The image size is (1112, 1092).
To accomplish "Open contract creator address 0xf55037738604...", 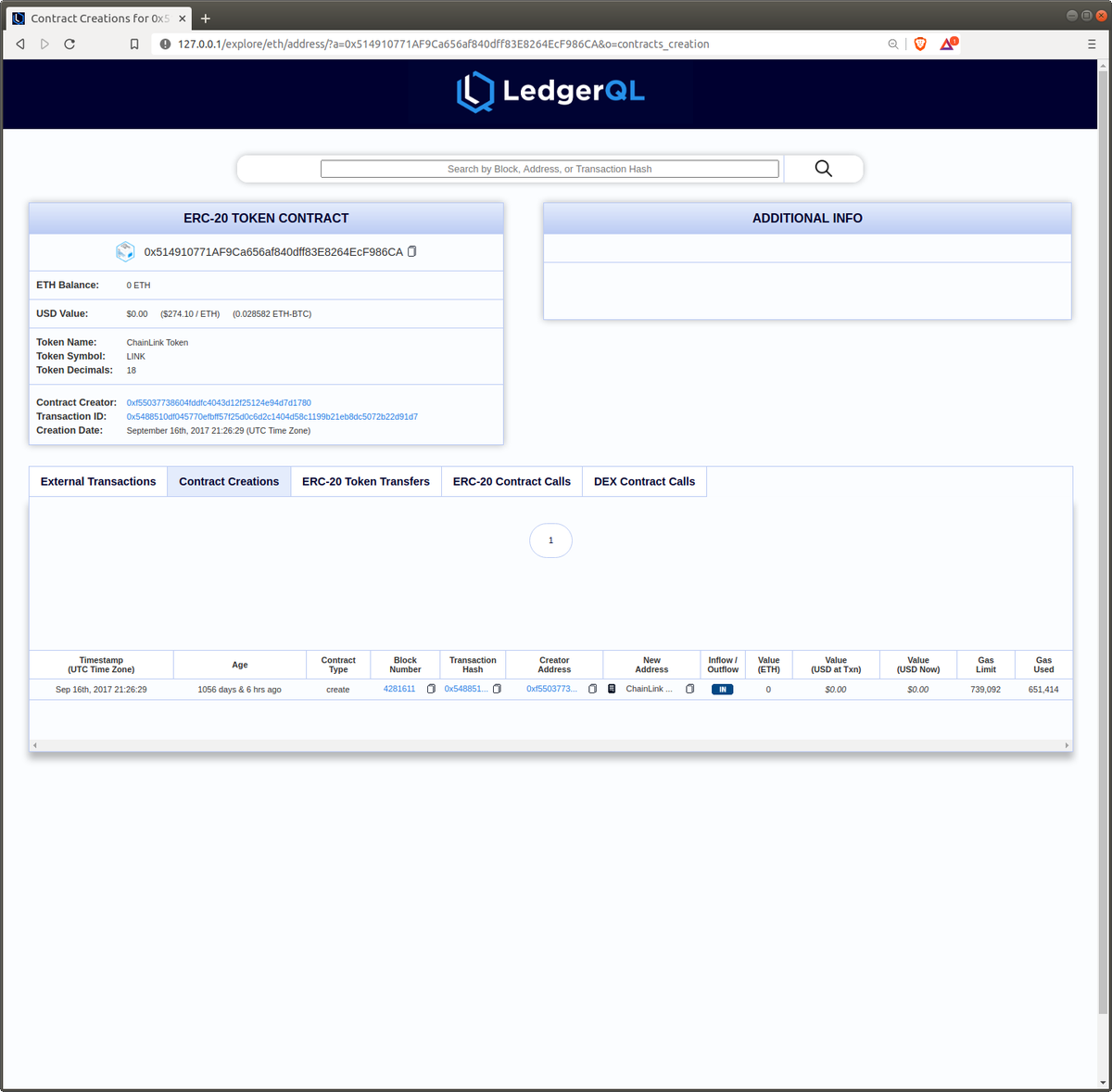I will point(219,402).
